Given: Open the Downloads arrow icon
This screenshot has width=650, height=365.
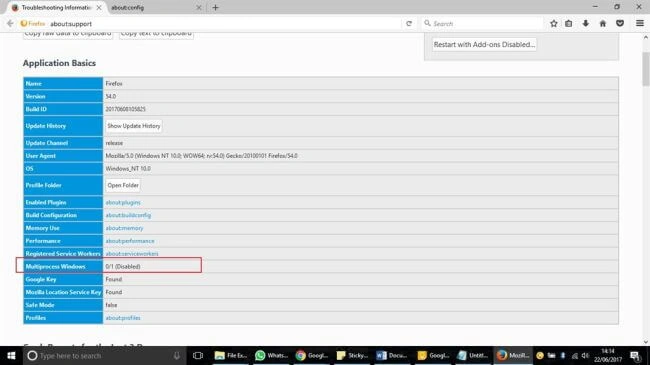Looking at the screenshot, I should pyautogui.click(x=585, y=24).
